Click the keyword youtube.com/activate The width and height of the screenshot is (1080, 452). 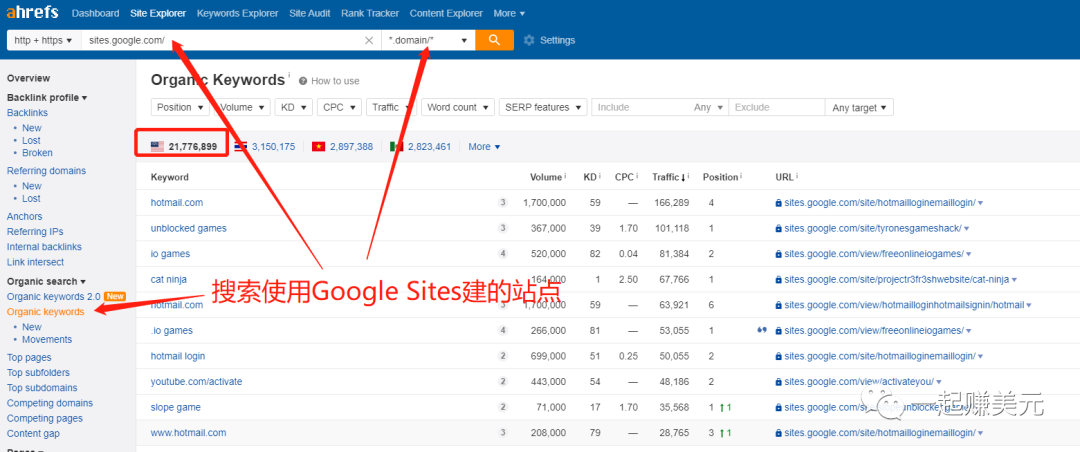click(x=196, y=382)
